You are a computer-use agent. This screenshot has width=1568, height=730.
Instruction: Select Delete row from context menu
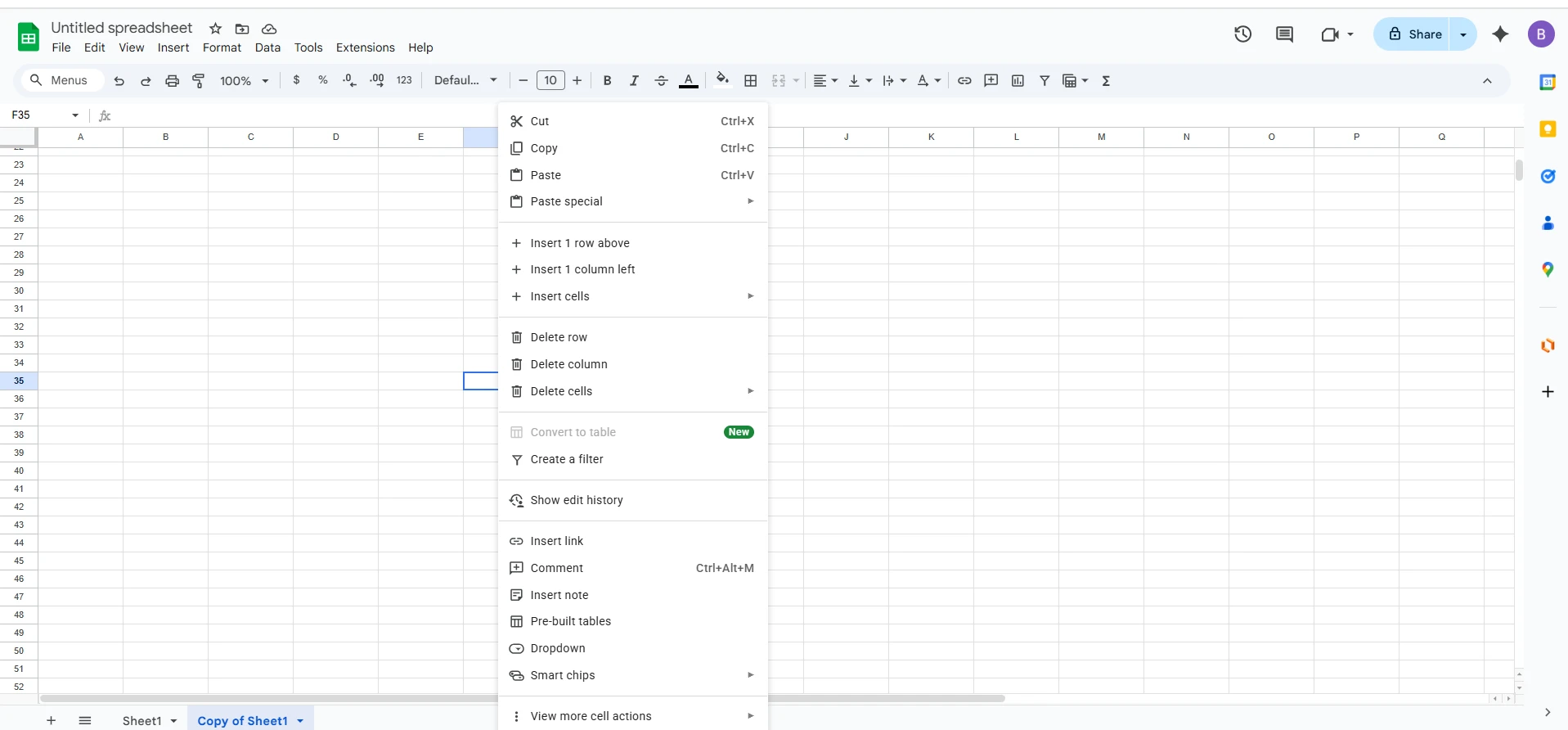coord(559,337)
